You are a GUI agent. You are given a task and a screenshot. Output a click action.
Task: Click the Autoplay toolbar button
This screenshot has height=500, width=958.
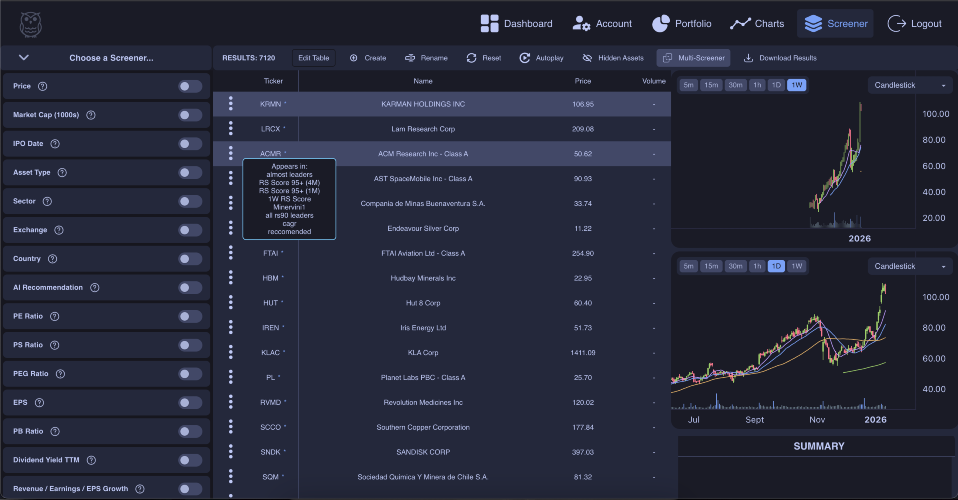tap(541, 58)
